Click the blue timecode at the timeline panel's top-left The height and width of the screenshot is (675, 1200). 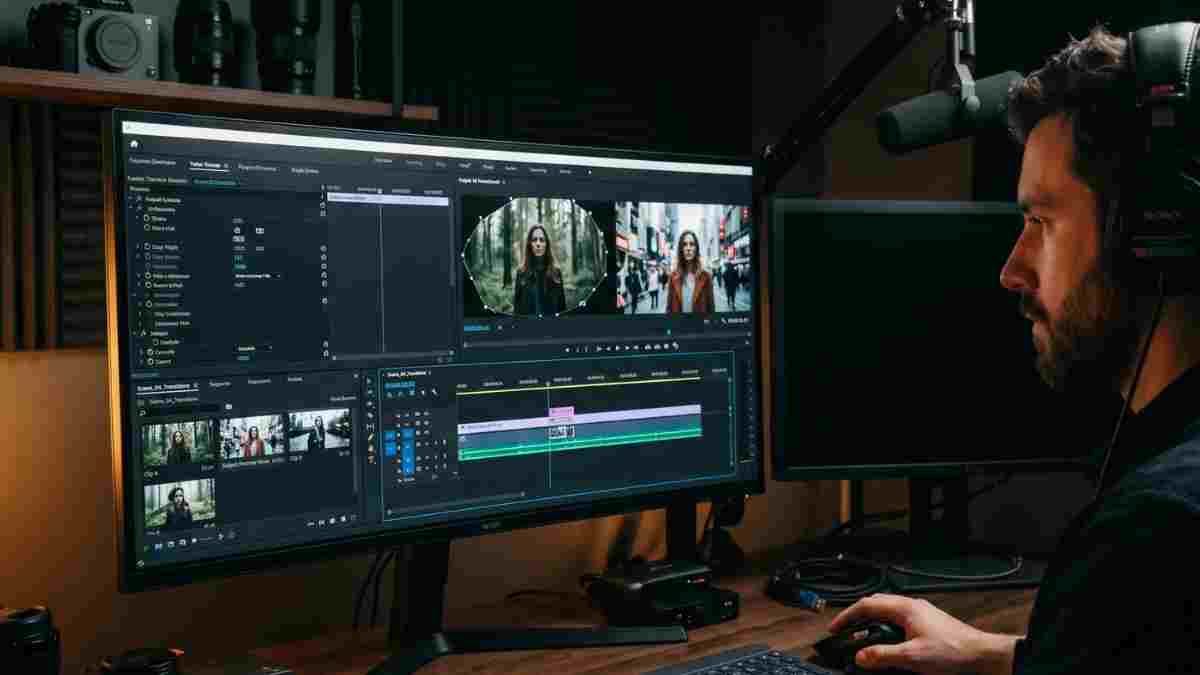pyautogui.click(x=400, y=384)
